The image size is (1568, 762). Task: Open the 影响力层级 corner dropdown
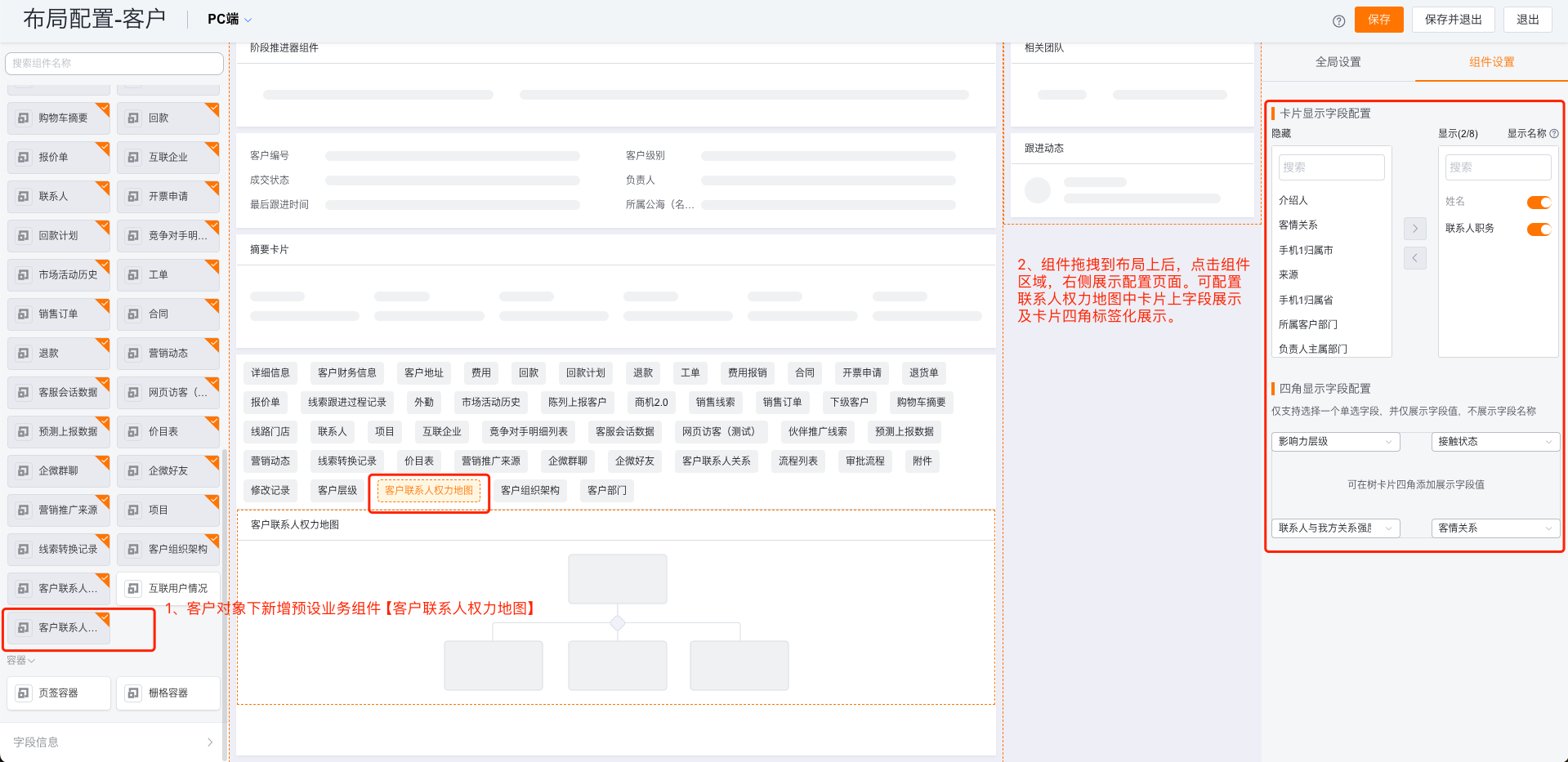[1336, 442]
